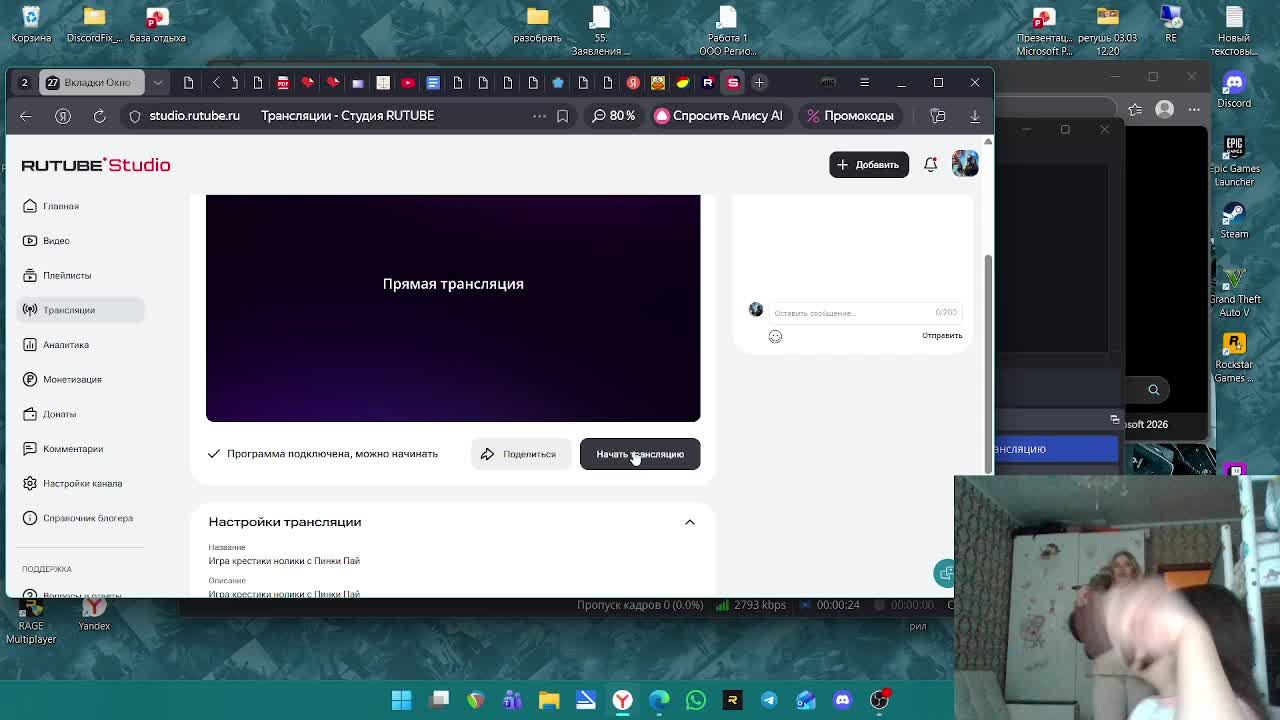This screenshot has height=720, width=1280.
Task: Open Аналитика in the sidebar
Action: pyautogui.click(x=65, y=345)
